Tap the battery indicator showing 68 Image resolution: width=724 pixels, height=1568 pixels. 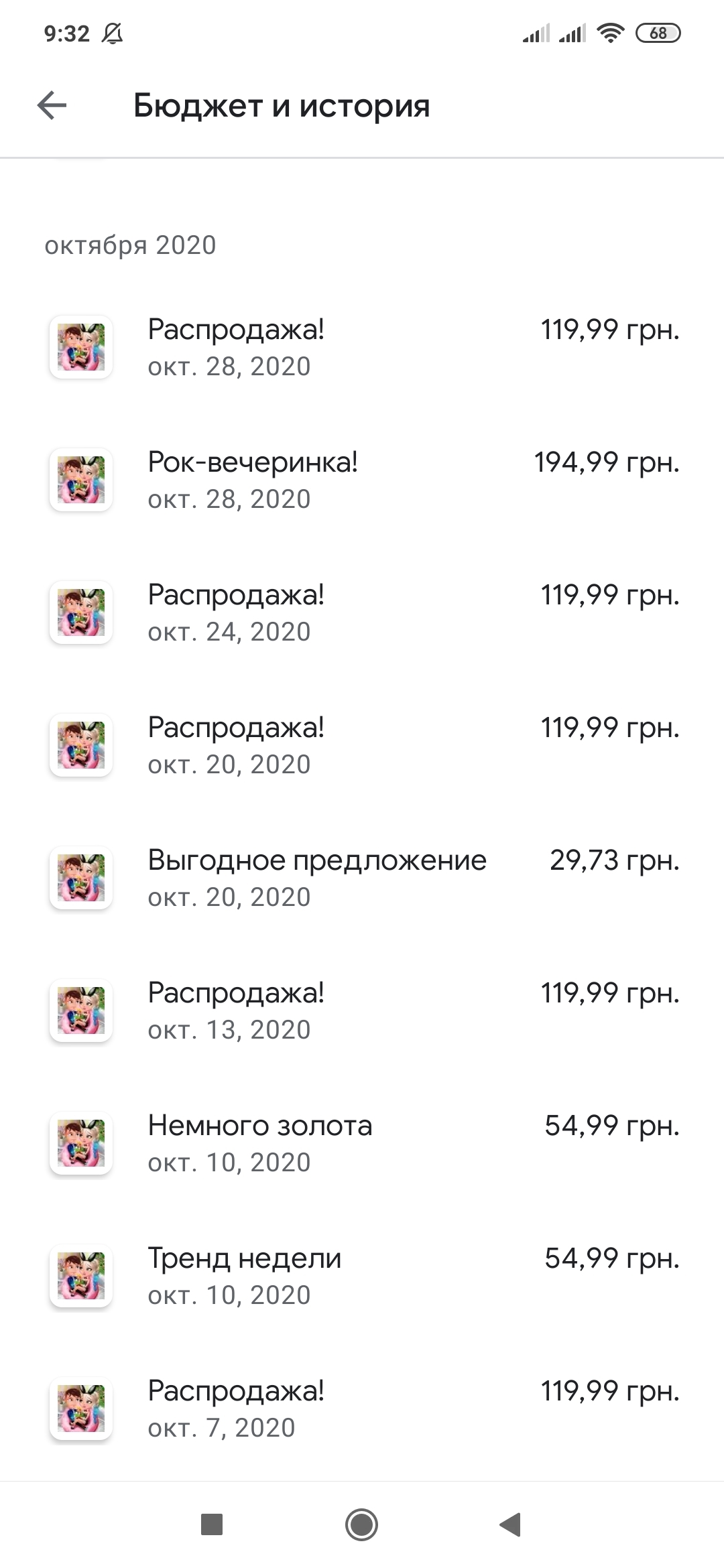click(658, 33)
